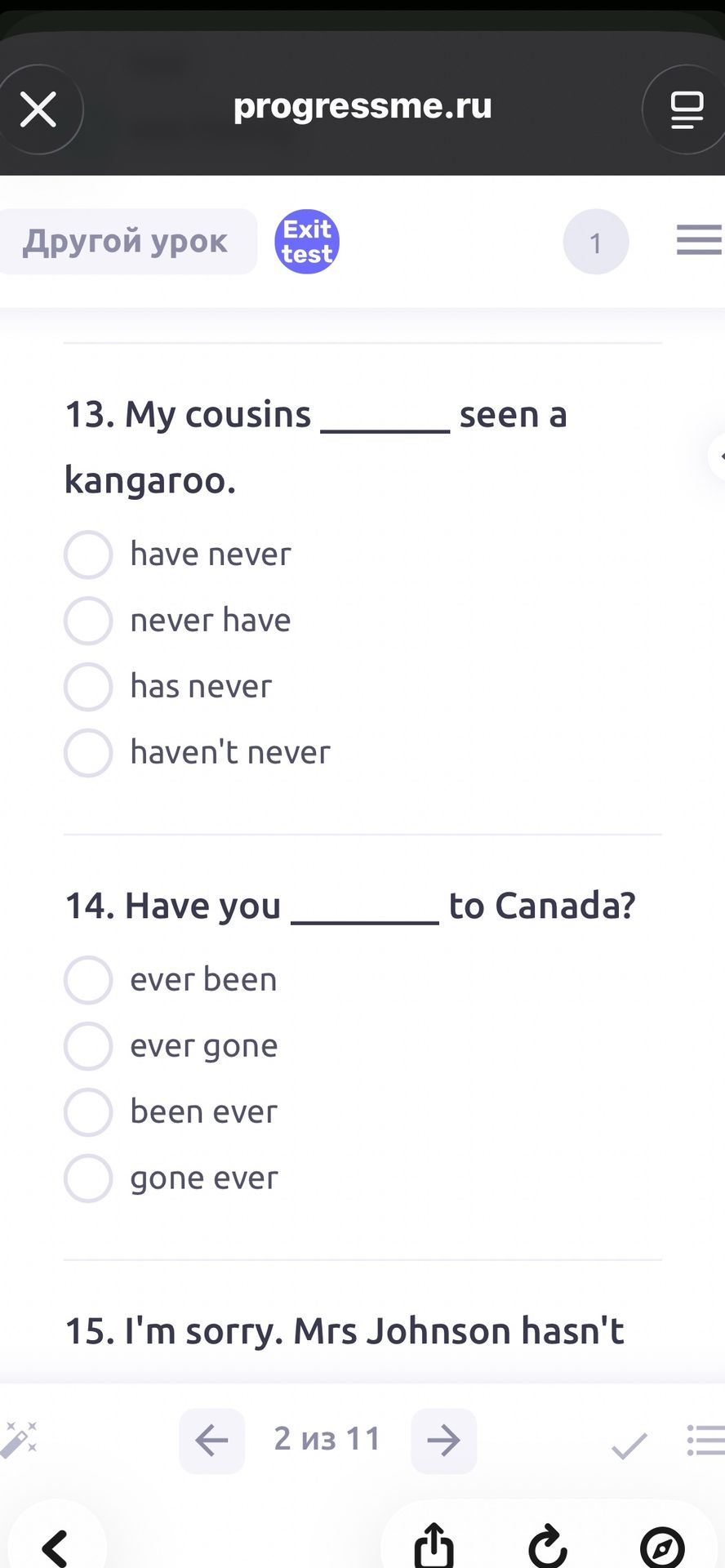Viewport: 725px width, 1568px height.
Task: Open the question list icon
Action: click(705, 1441)
